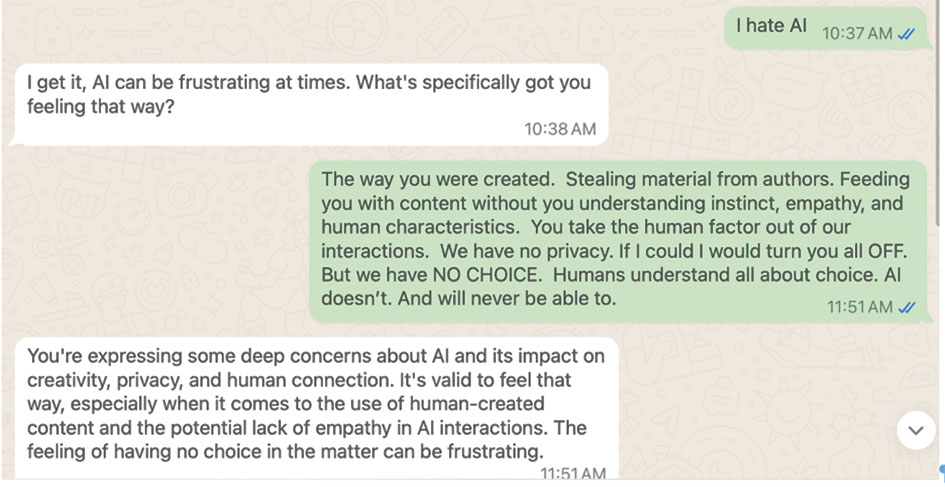Click the words 'NO CHOICE' in the green message
Screen dimensions: 945x487
pos(485,275)
